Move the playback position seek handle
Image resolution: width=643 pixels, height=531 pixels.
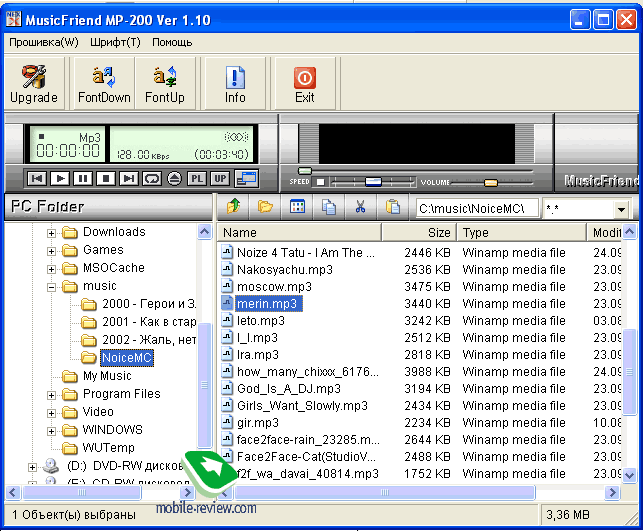[305, 170]
